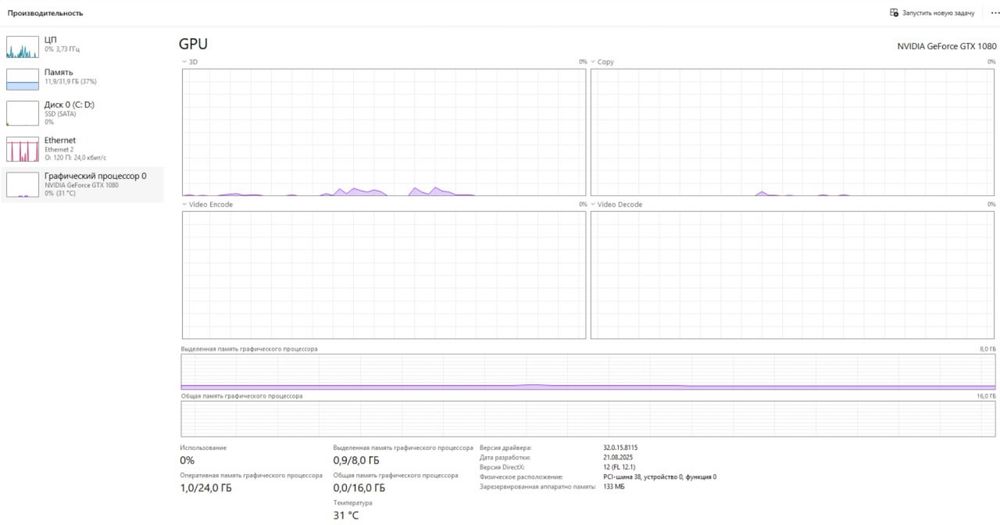Click the Версия драйвера label
This screenshot has width=1000, height=525.
pos(506,448)
